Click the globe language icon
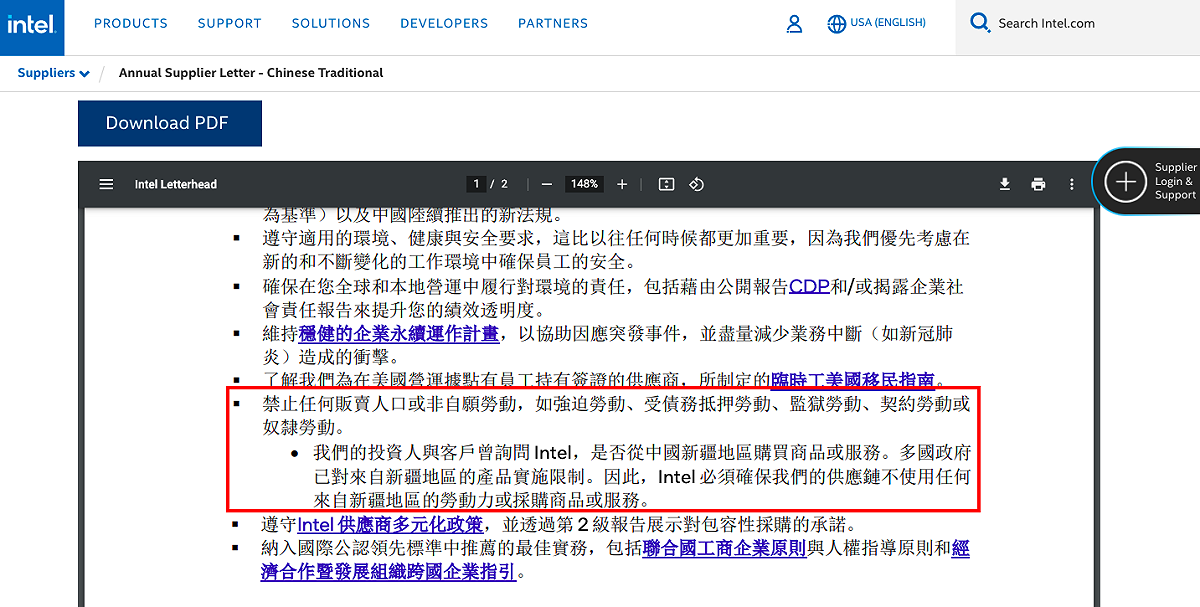This screenshot has height=607, width=1200. click(x=836, y=24)
